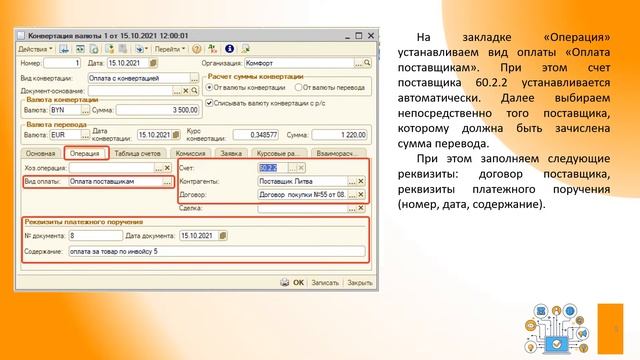Open the Действия dropdown menu
The height and width of the screenshot is (360, 640).
click(x=35, y=49)
